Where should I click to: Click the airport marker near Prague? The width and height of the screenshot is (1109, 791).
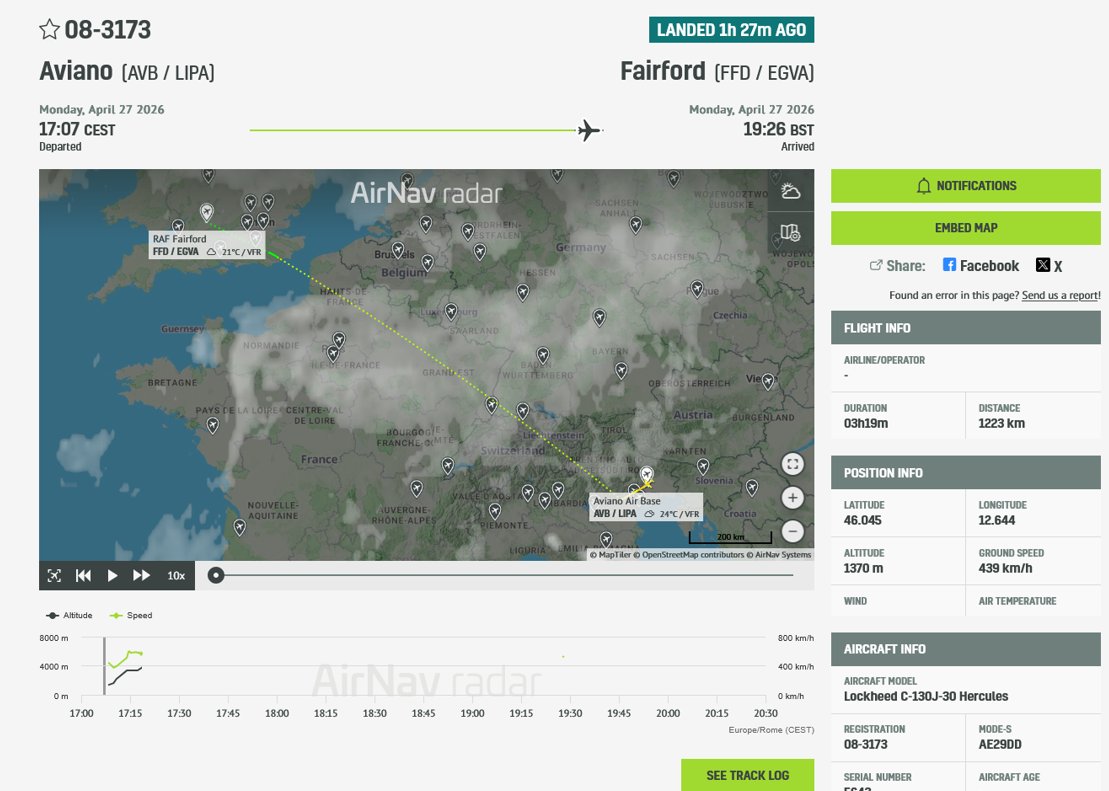[697, 288]
